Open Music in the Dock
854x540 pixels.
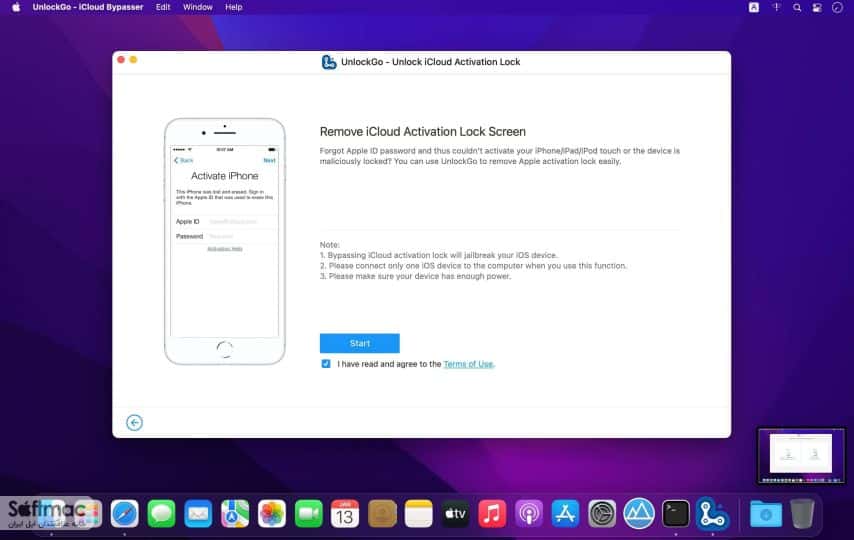point(492,513)
